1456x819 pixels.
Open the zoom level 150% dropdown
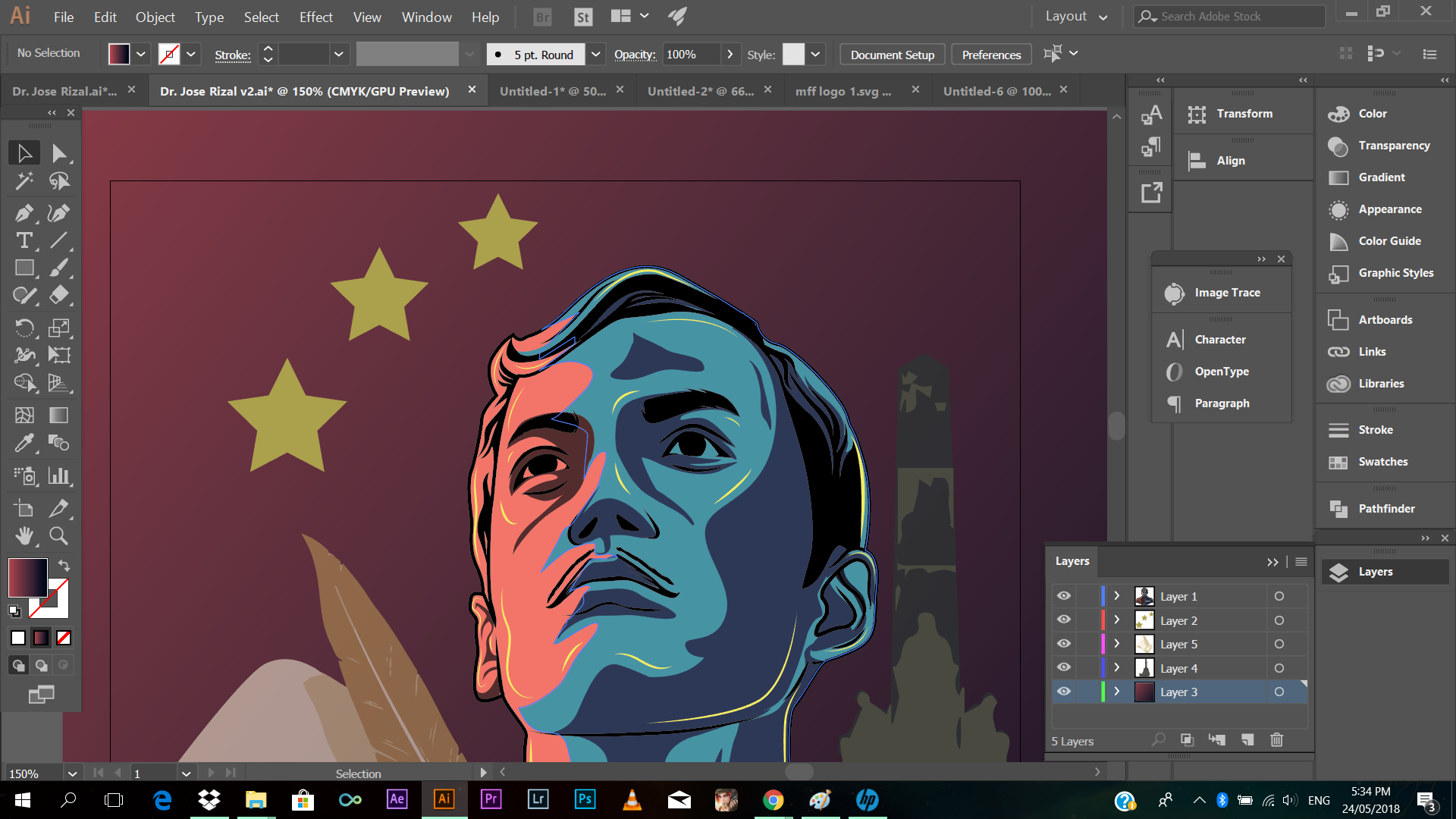[x=72, y=773]
